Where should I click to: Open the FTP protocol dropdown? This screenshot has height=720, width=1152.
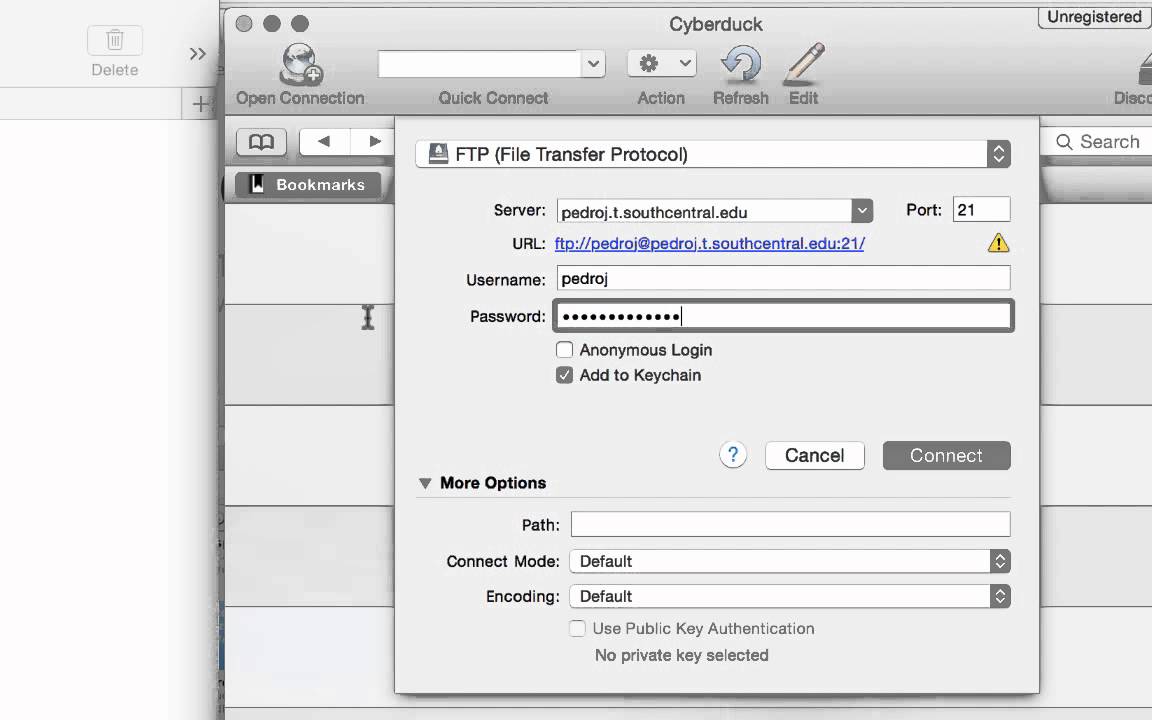tap(713, 154)
